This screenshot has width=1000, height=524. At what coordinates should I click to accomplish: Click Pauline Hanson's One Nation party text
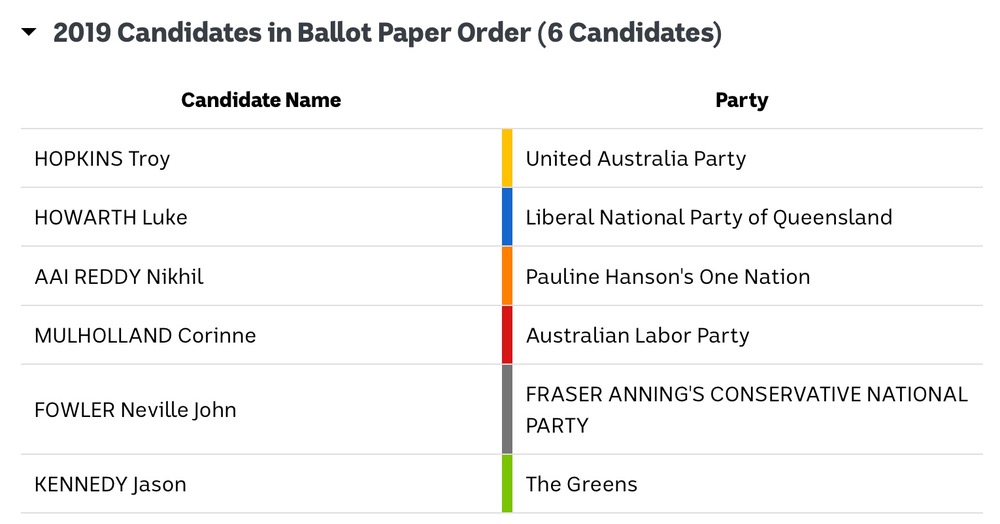click(x=668, y=276)
